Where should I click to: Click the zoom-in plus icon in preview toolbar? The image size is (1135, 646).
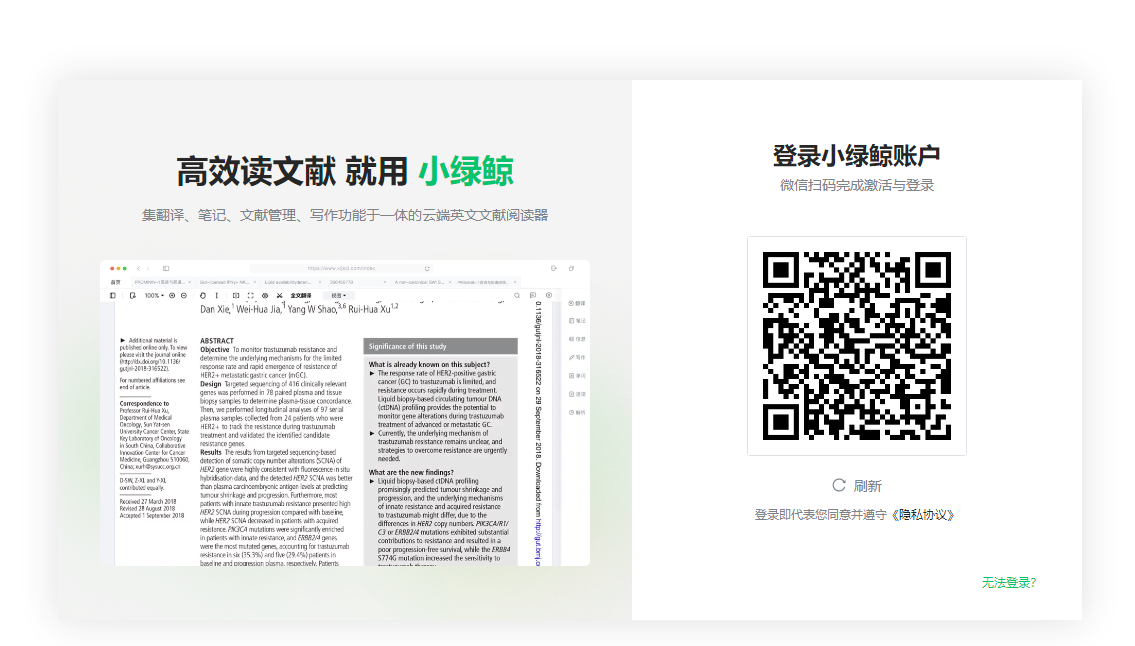172,295
